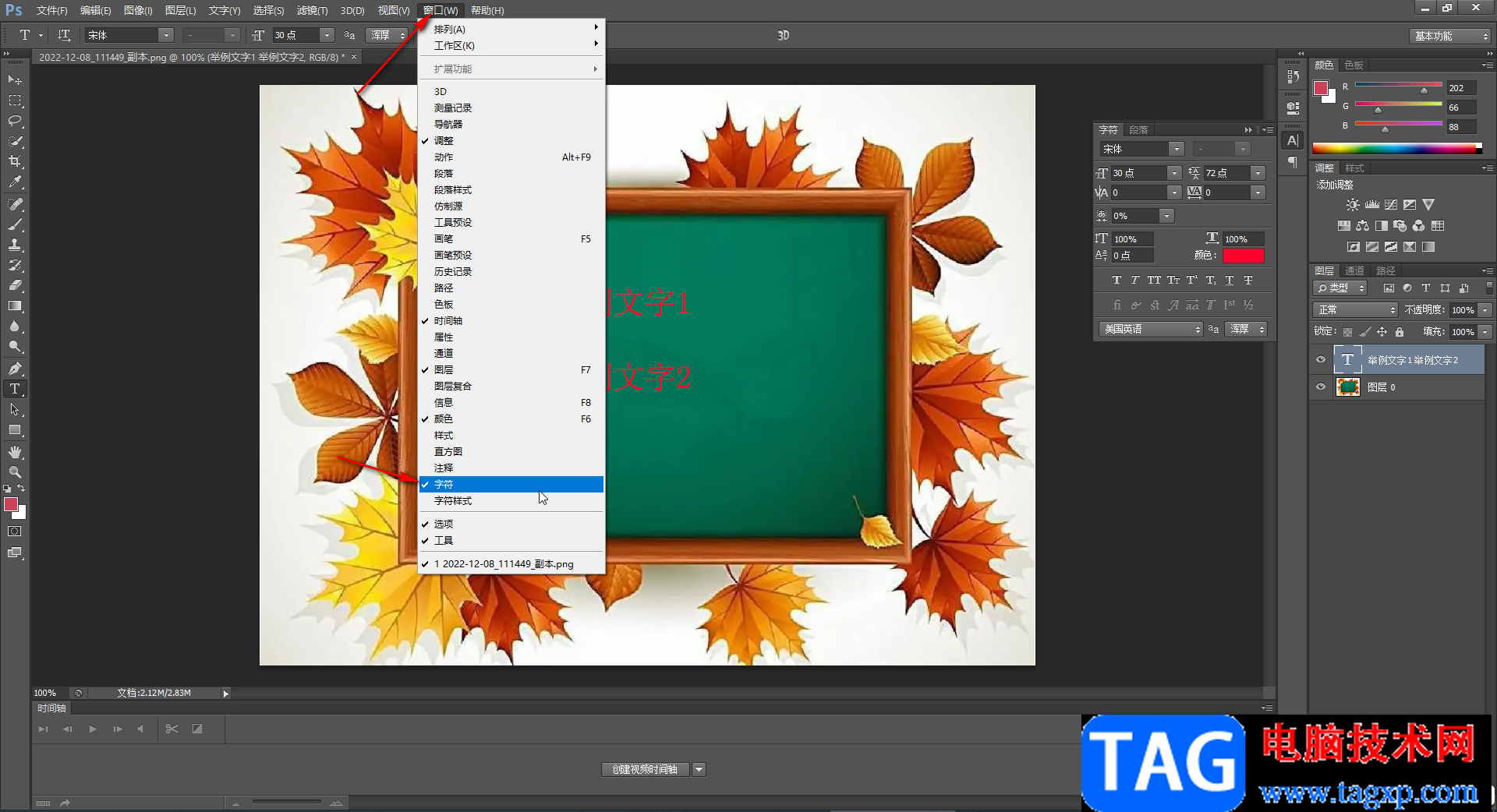Add a Photo Filter adjustment
This screenshot has width=1497, height=812.
[1400, 226]
